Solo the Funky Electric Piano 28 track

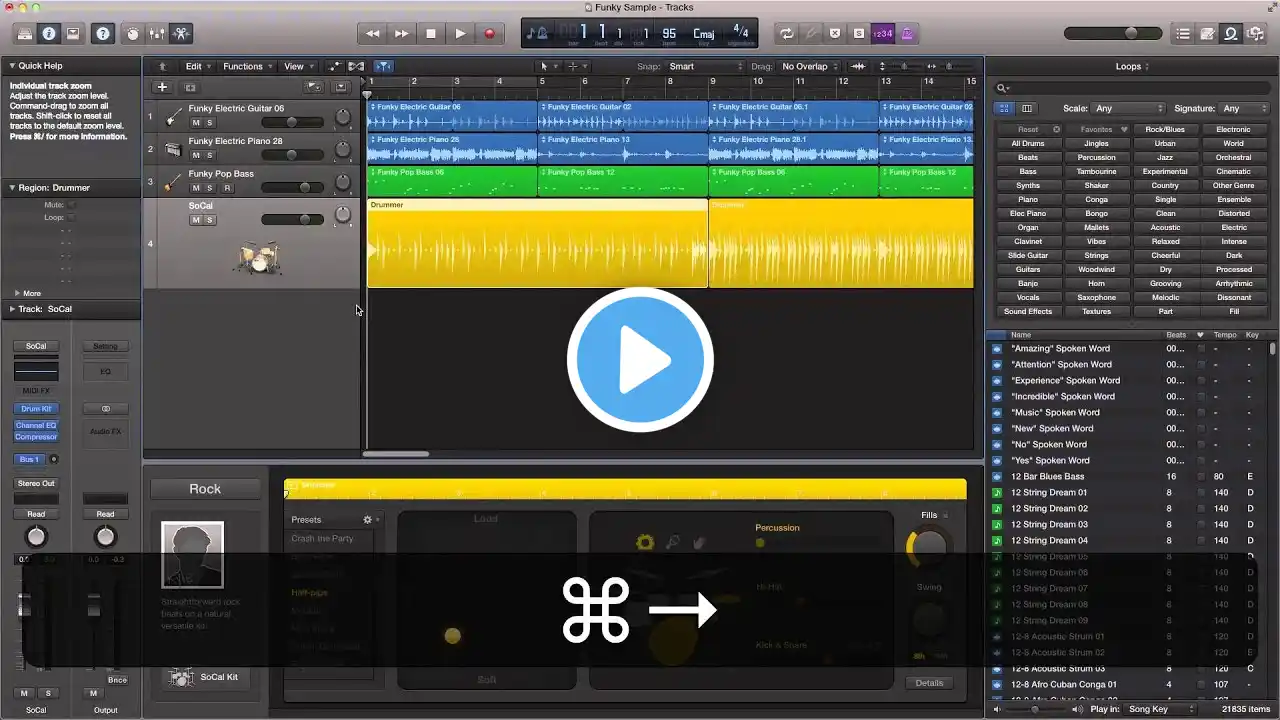[210, 155]
